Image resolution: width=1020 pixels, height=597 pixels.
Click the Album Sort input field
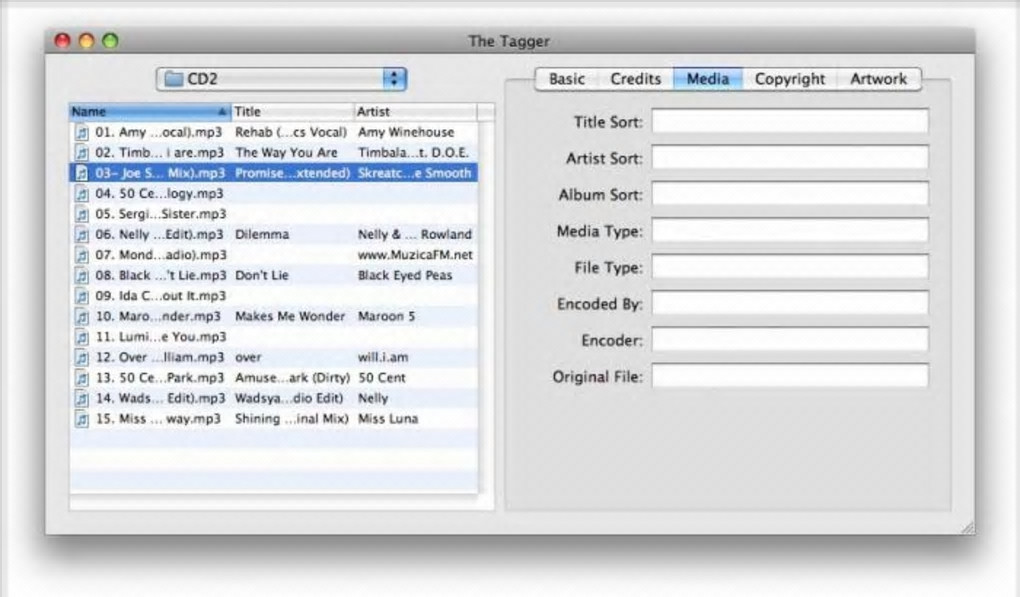click(x=790, y=194)
